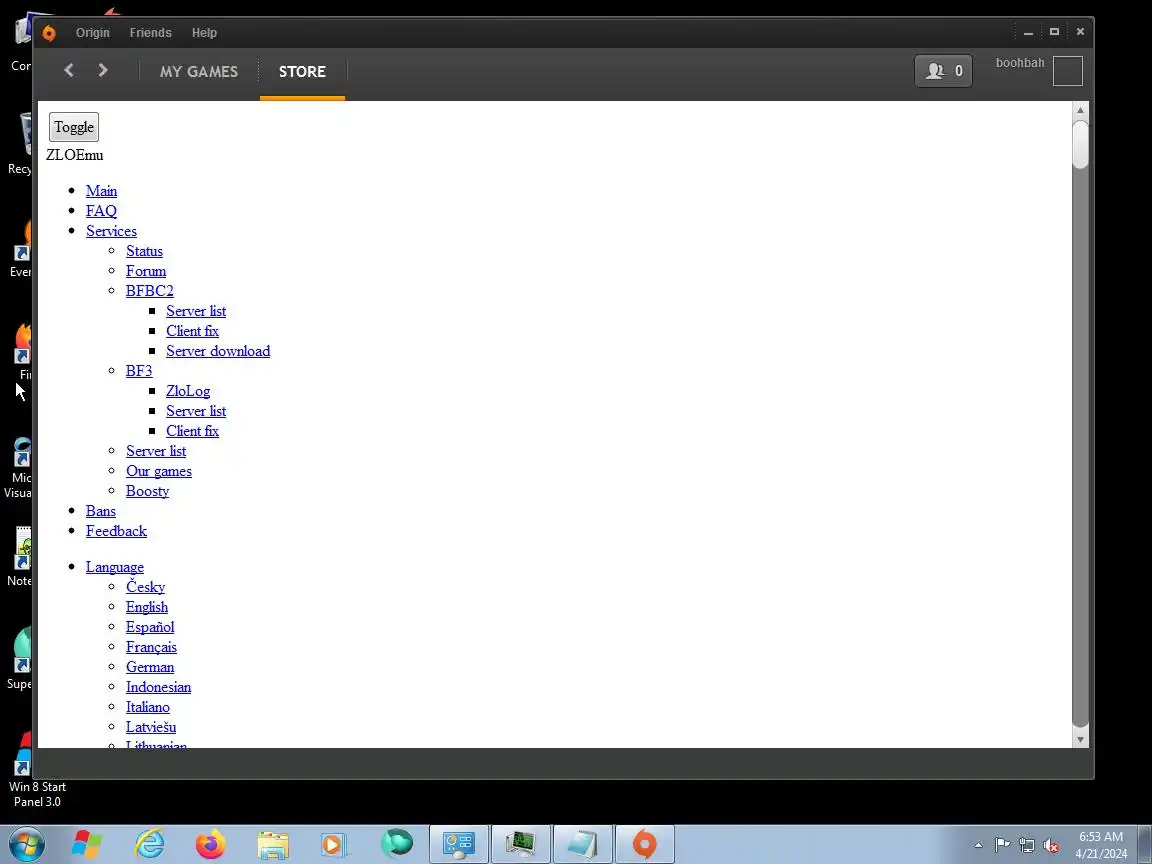Open Server list link above Our games
This screenshot has height=864, width=1152.
(156, 451)
